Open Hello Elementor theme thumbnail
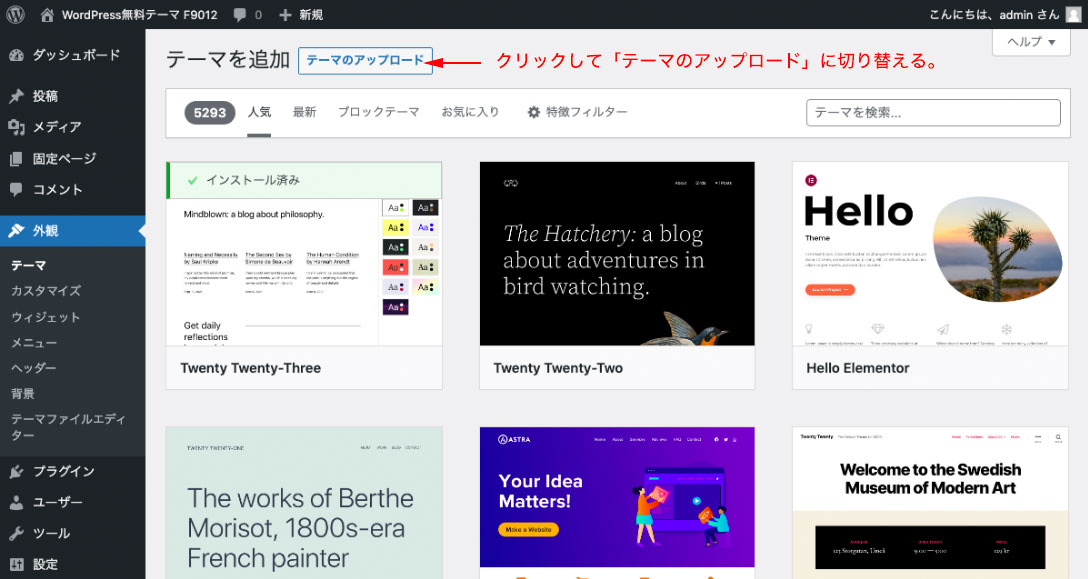This screenshot has height=579, width=1088. coord(930,254)
